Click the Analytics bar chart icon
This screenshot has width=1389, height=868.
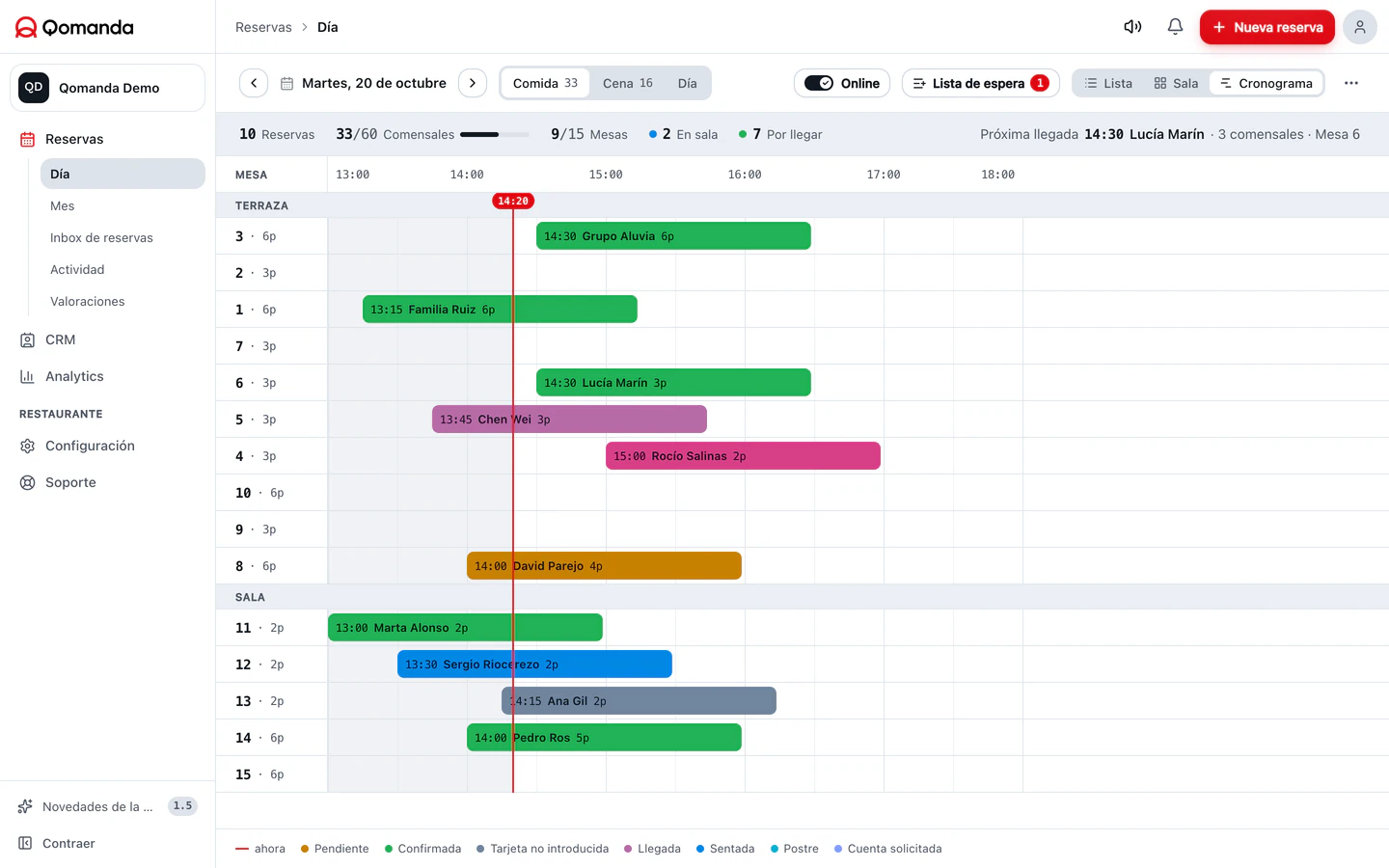click(27, 377)
